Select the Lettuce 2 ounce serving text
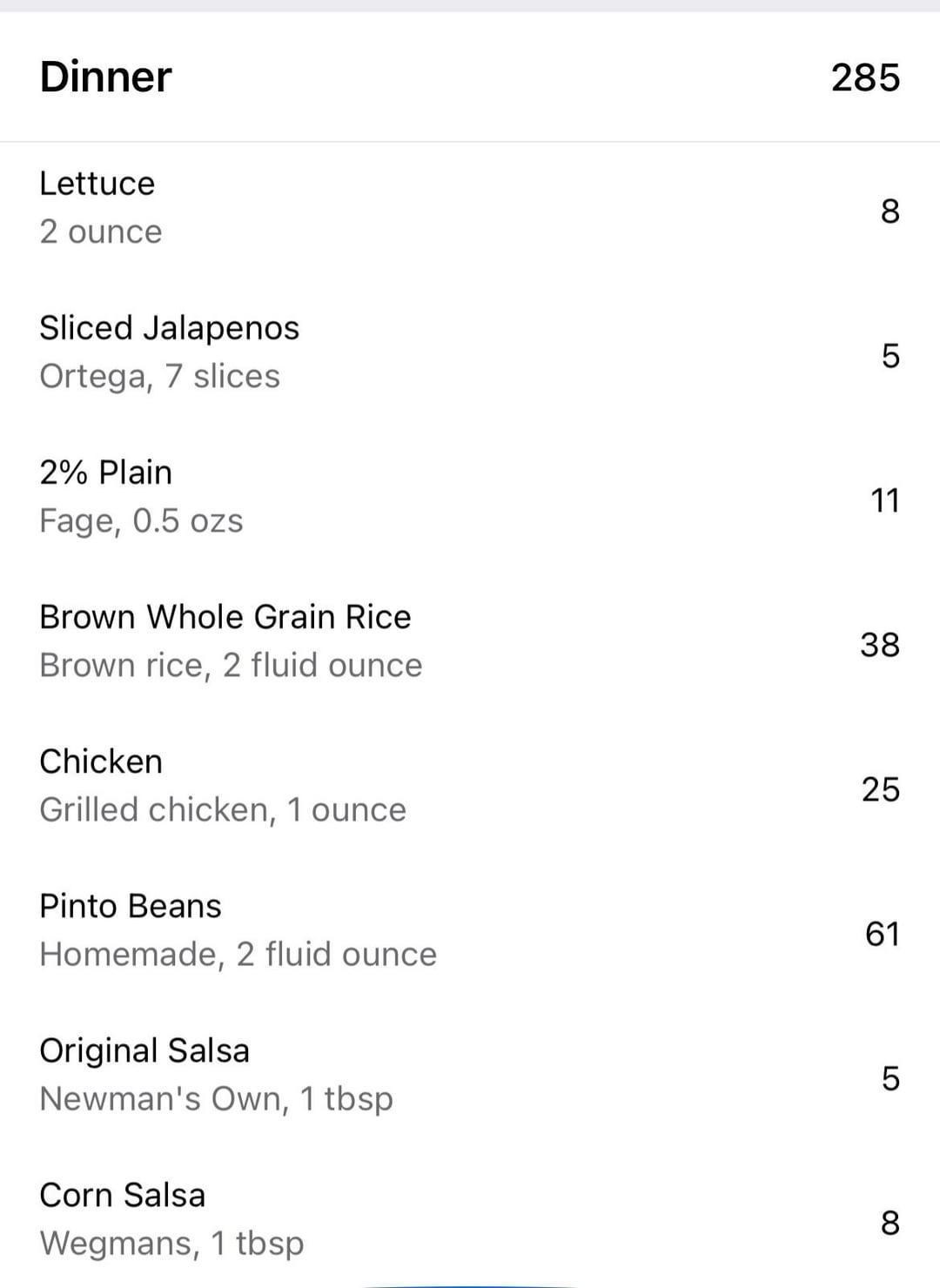Image resolution: width=940 pixels, height=1288 pixels. tap(101, 231)
